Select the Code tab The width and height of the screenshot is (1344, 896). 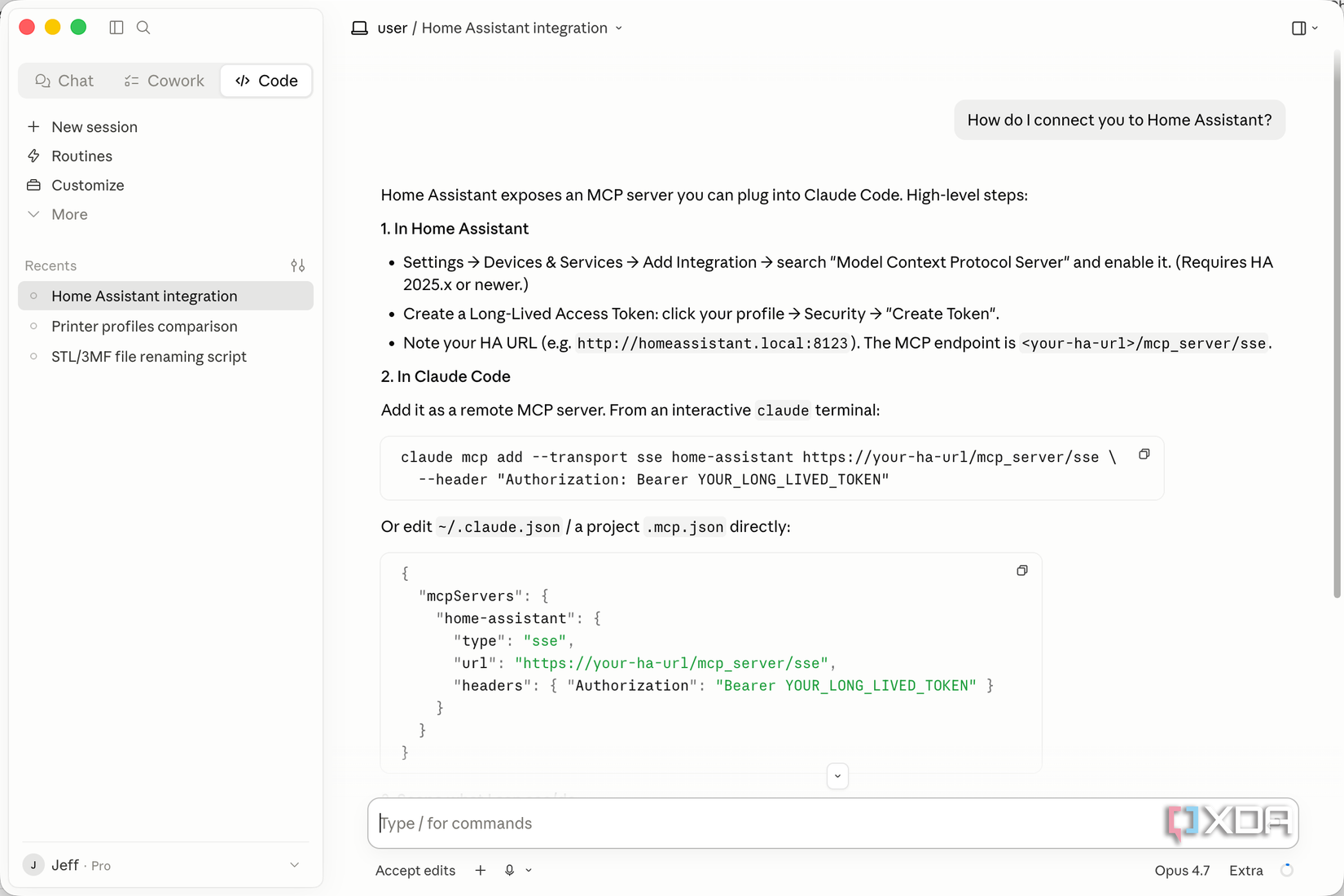(x=266, y=81)
